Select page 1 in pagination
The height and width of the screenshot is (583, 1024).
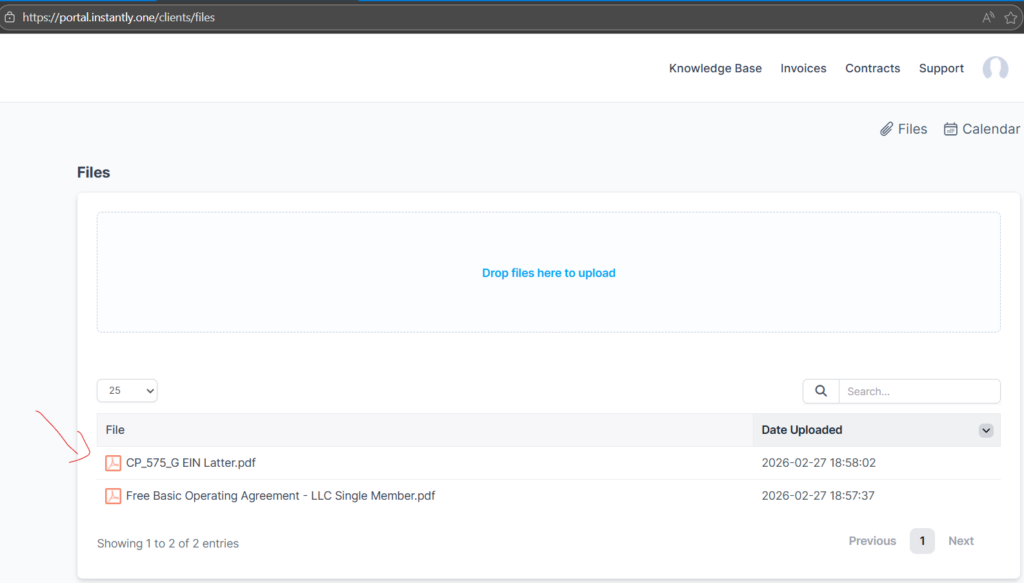pos(921,541)
